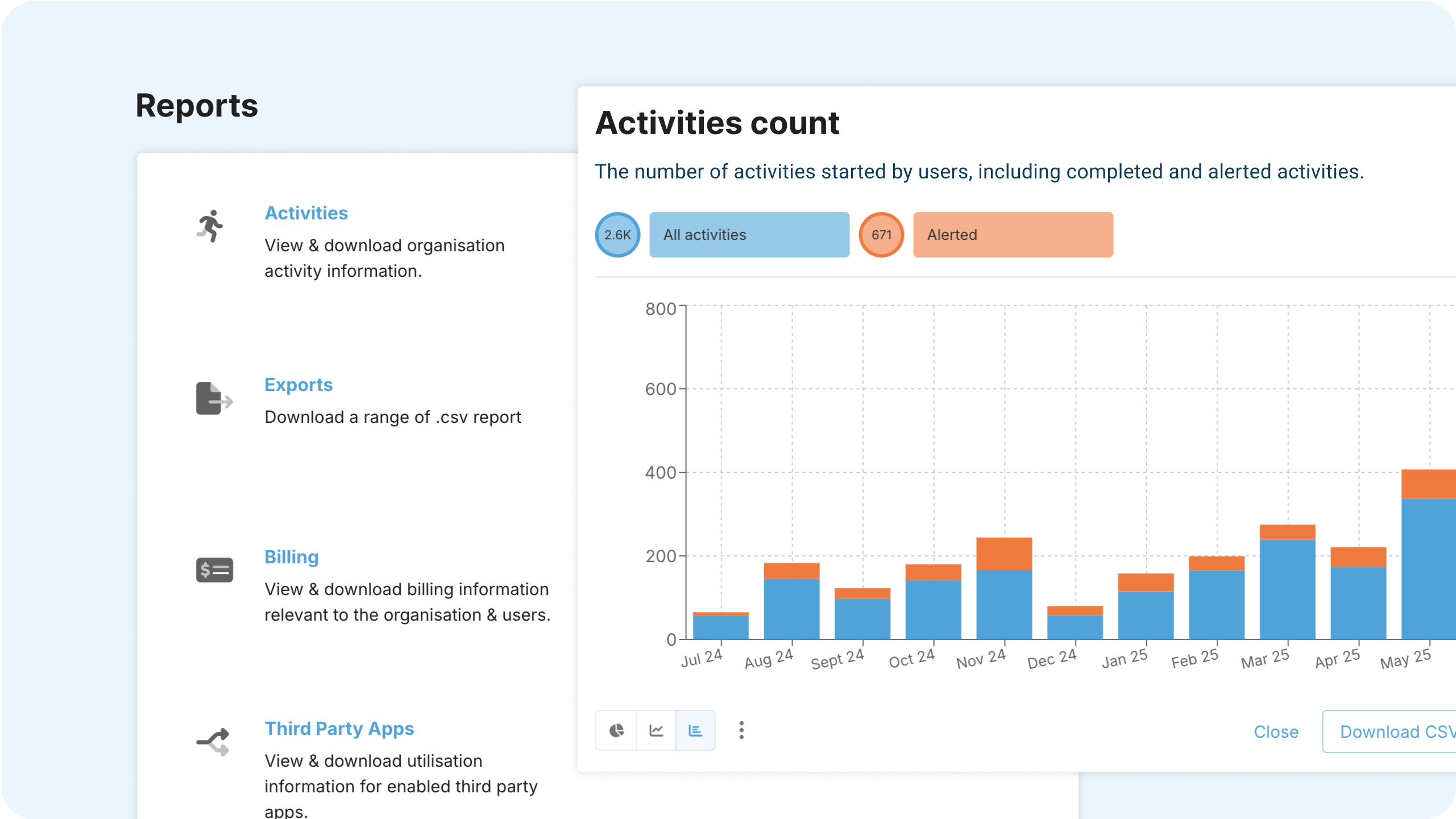
Task: Open the three-dot chart options menu
Action: [x=741, y=730]
